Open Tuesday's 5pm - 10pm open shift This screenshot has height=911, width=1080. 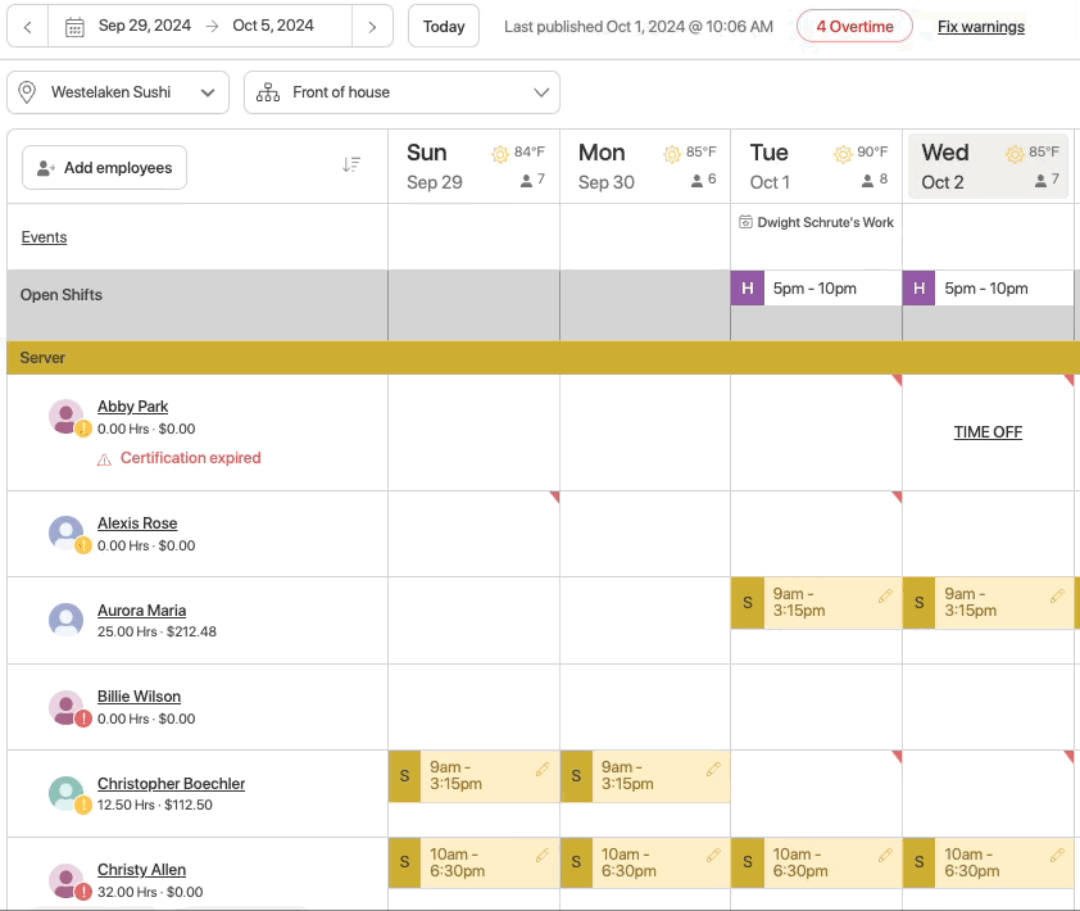[816, 289]
